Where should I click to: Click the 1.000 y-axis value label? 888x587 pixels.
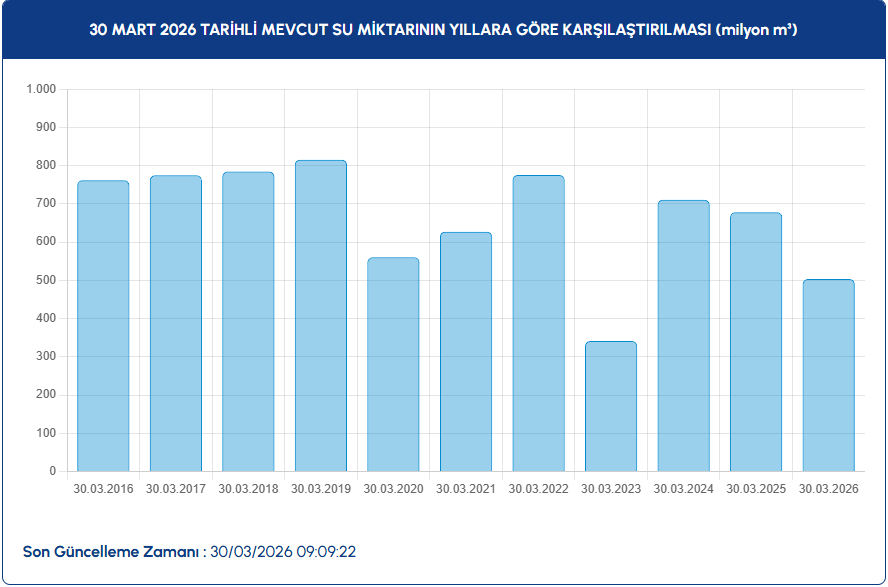pyautogui.click(x=41, y=89)
